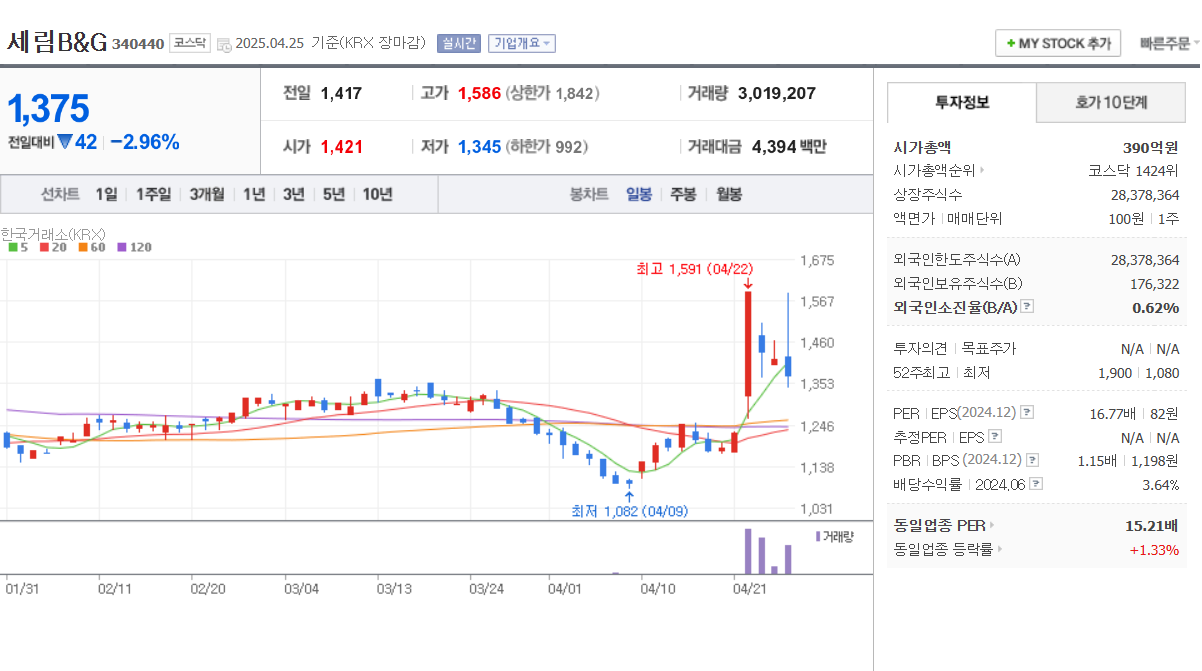Click the calendar icon beside the 2025.04.25 date
1202x671 pixels.
(225, 44)
